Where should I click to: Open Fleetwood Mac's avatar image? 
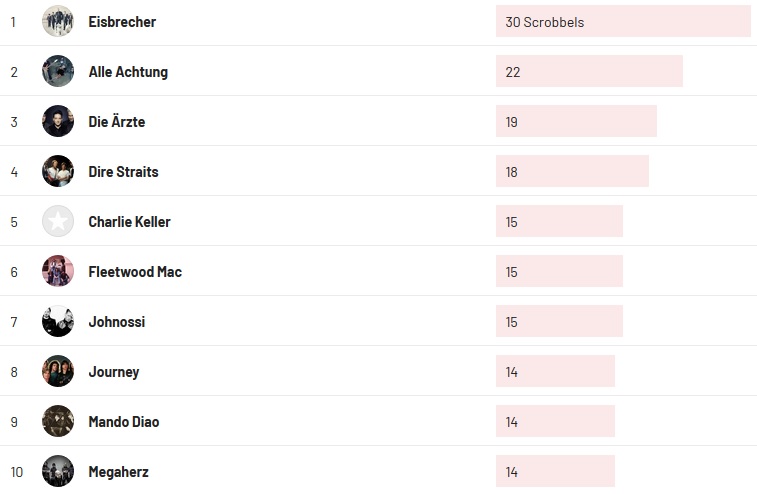point(58,271)
